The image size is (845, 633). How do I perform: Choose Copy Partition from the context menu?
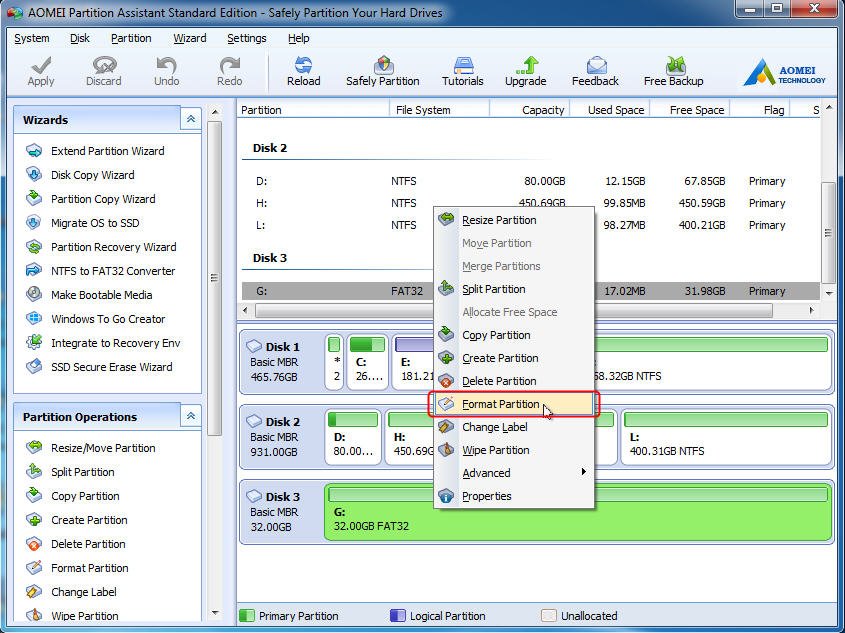497,335
